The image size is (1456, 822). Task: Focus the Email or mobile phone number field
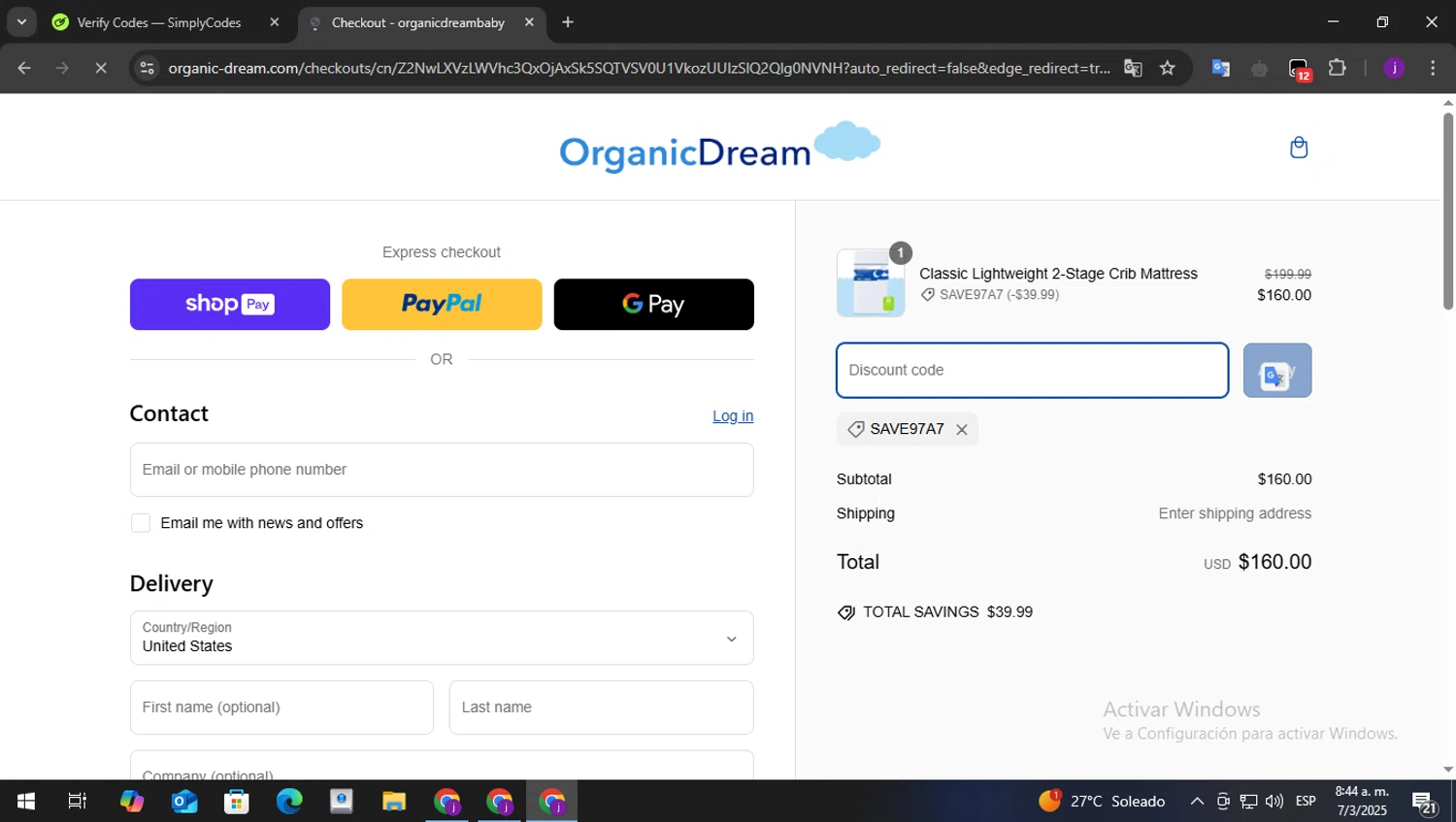[442, 470]
